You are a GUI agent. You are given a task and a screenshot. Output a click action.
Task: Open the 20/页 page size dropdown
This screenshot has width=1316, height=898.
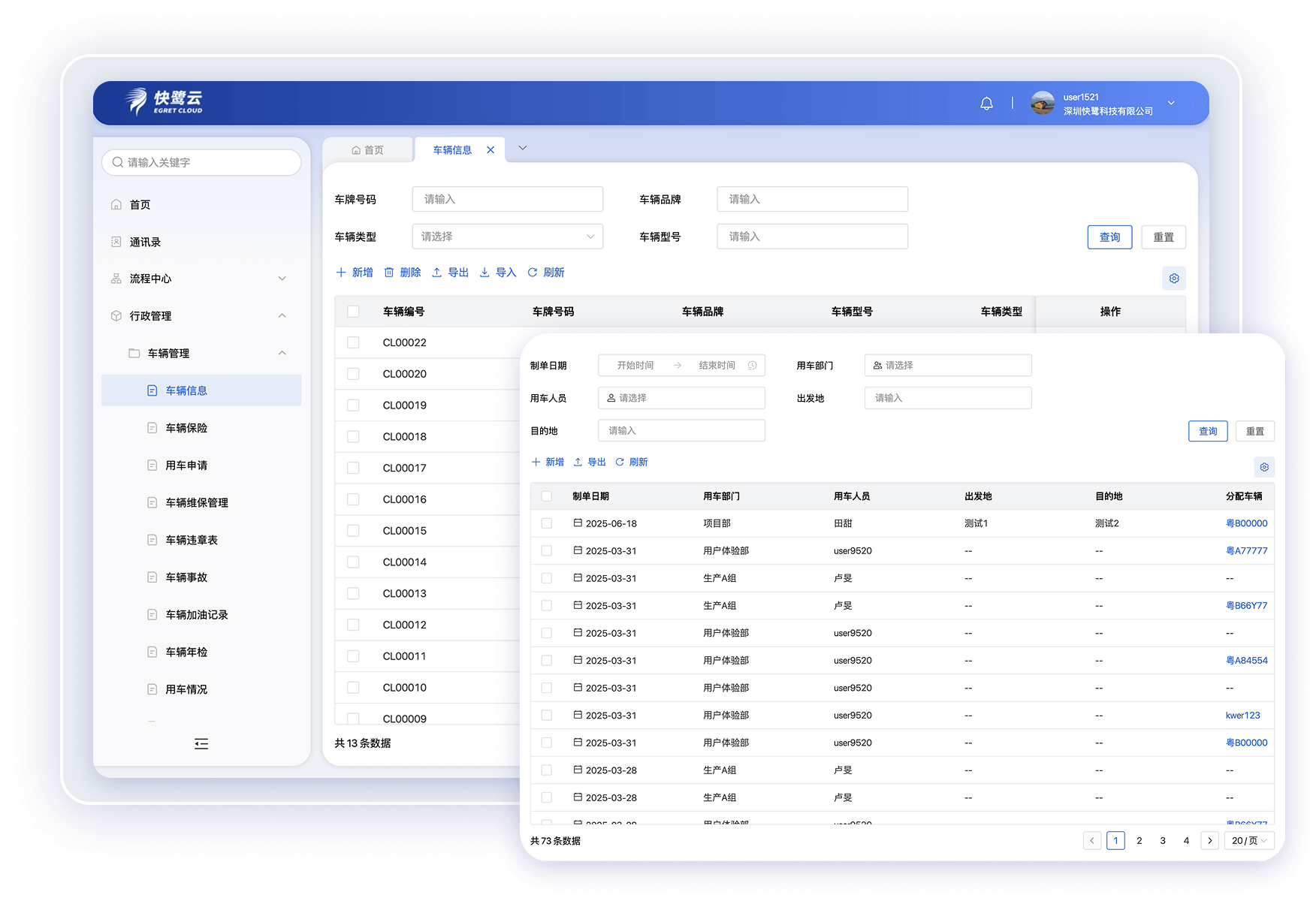coord(1249,841)
